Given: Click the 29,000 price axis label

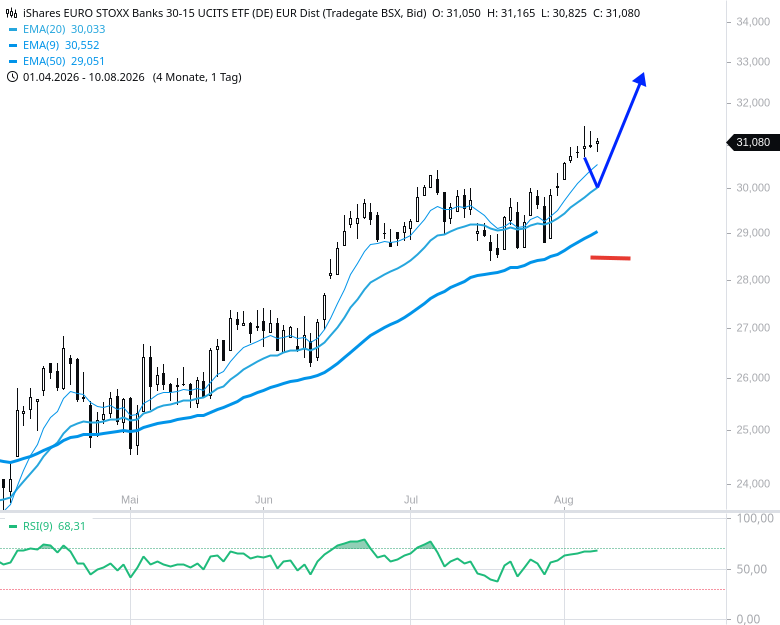Looking at the screenshot, I should [x=753, y=233].
